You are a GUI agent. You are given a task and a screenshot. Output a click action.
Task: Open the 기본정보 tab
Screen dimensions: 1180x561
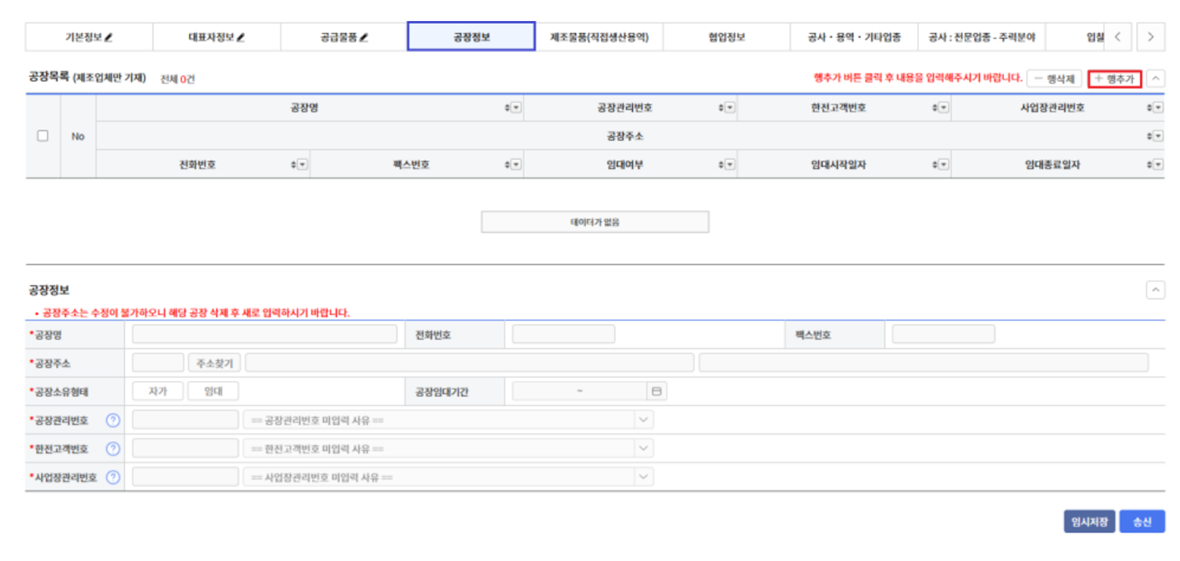(x=89, y=36)
